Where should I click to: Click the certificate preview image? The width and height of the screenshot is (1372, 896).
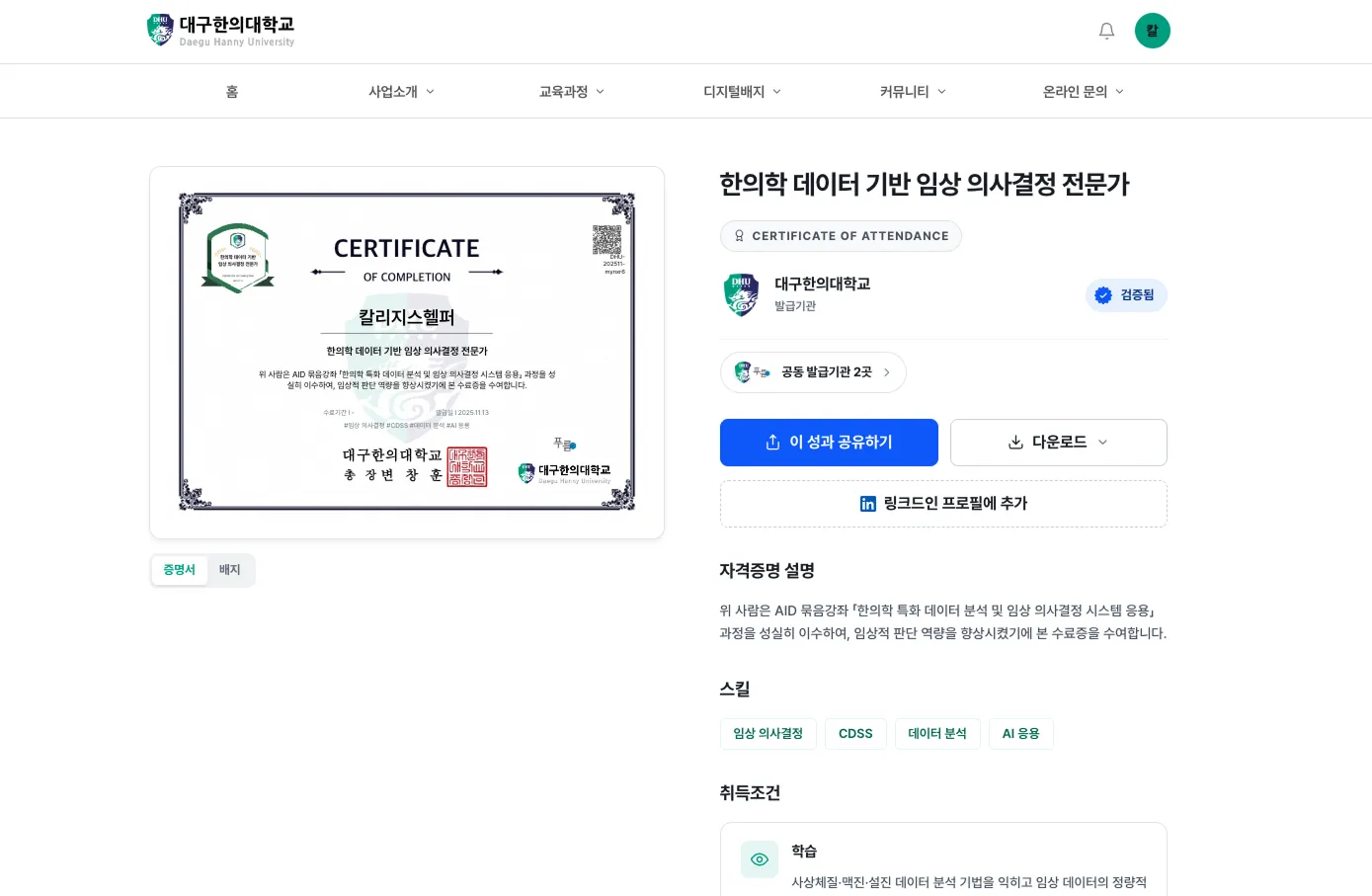pyautogui.click(x=407, y=353)
